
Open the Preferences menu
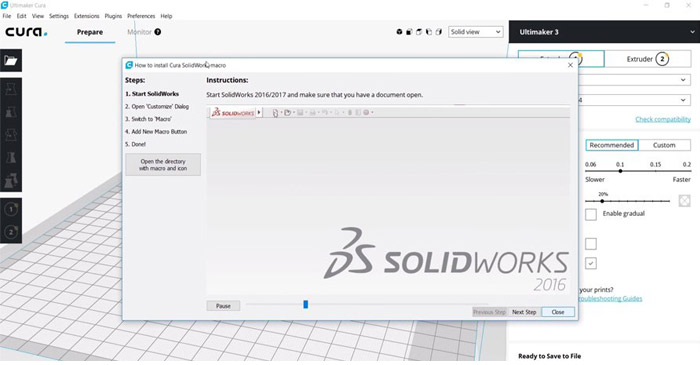141,16
